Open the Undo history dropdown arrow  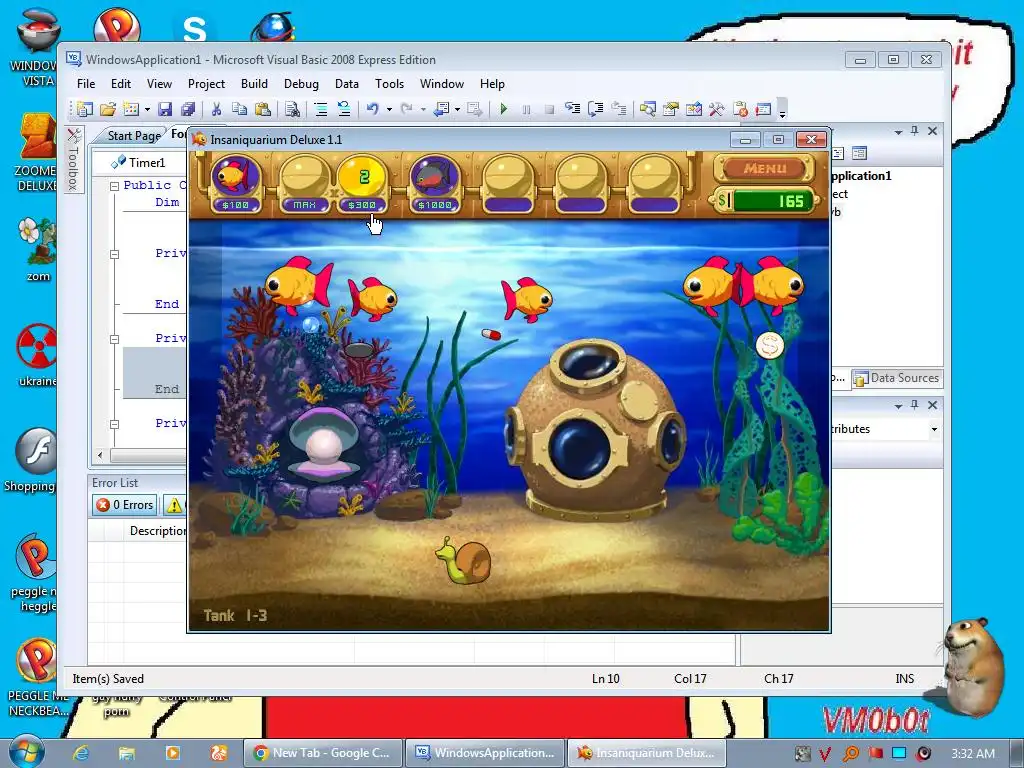pyautogui.click(x=389, y=110)
